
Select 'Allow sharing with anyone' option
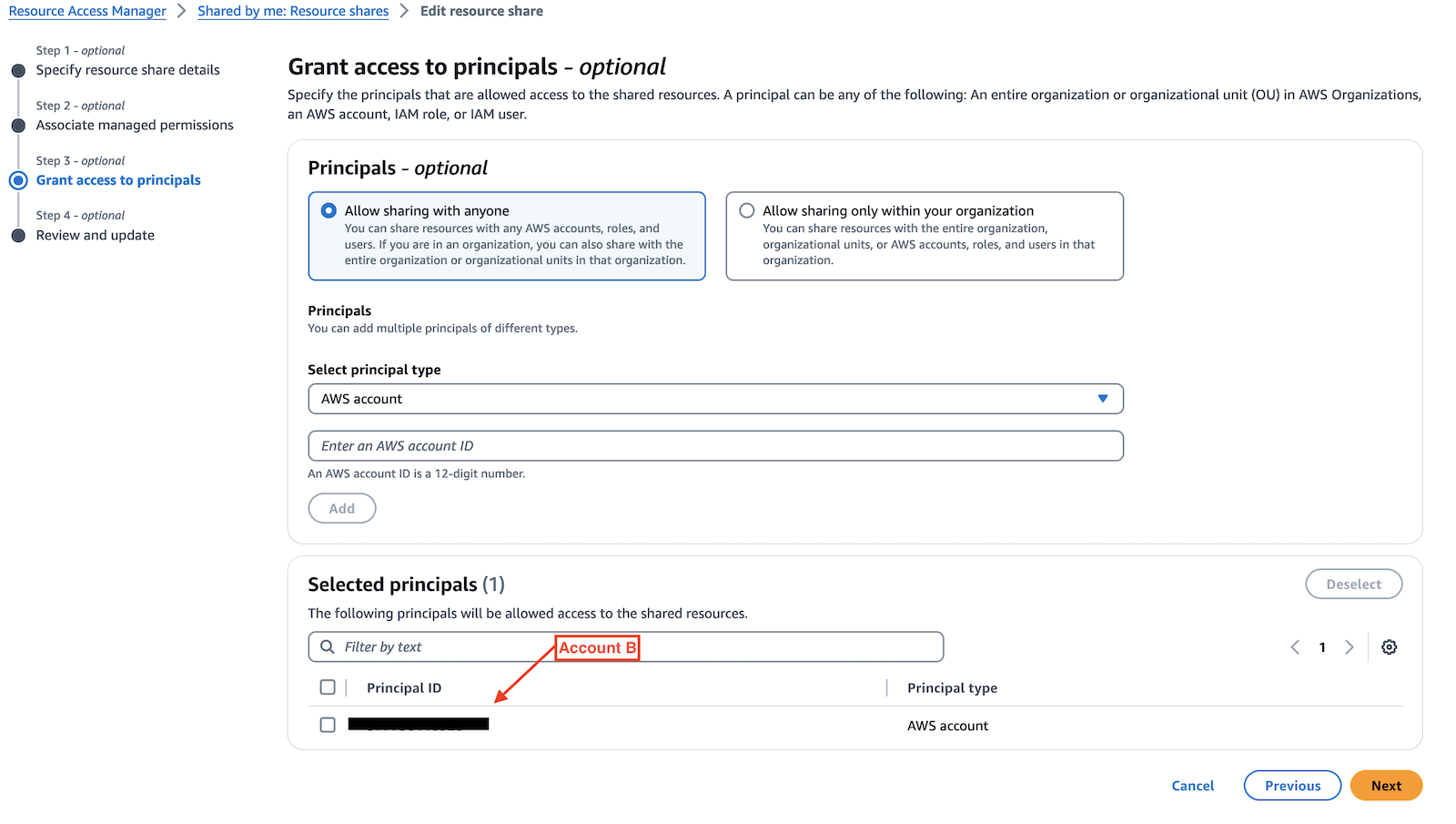coord(329,211)
